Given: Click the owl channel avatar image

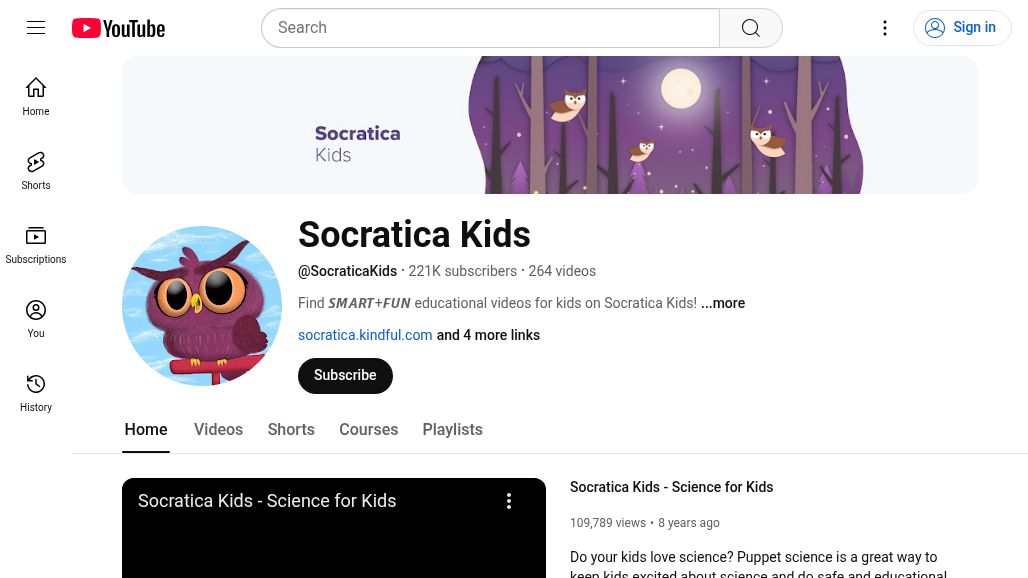Looking at the screenshot, I should point(202,306).
